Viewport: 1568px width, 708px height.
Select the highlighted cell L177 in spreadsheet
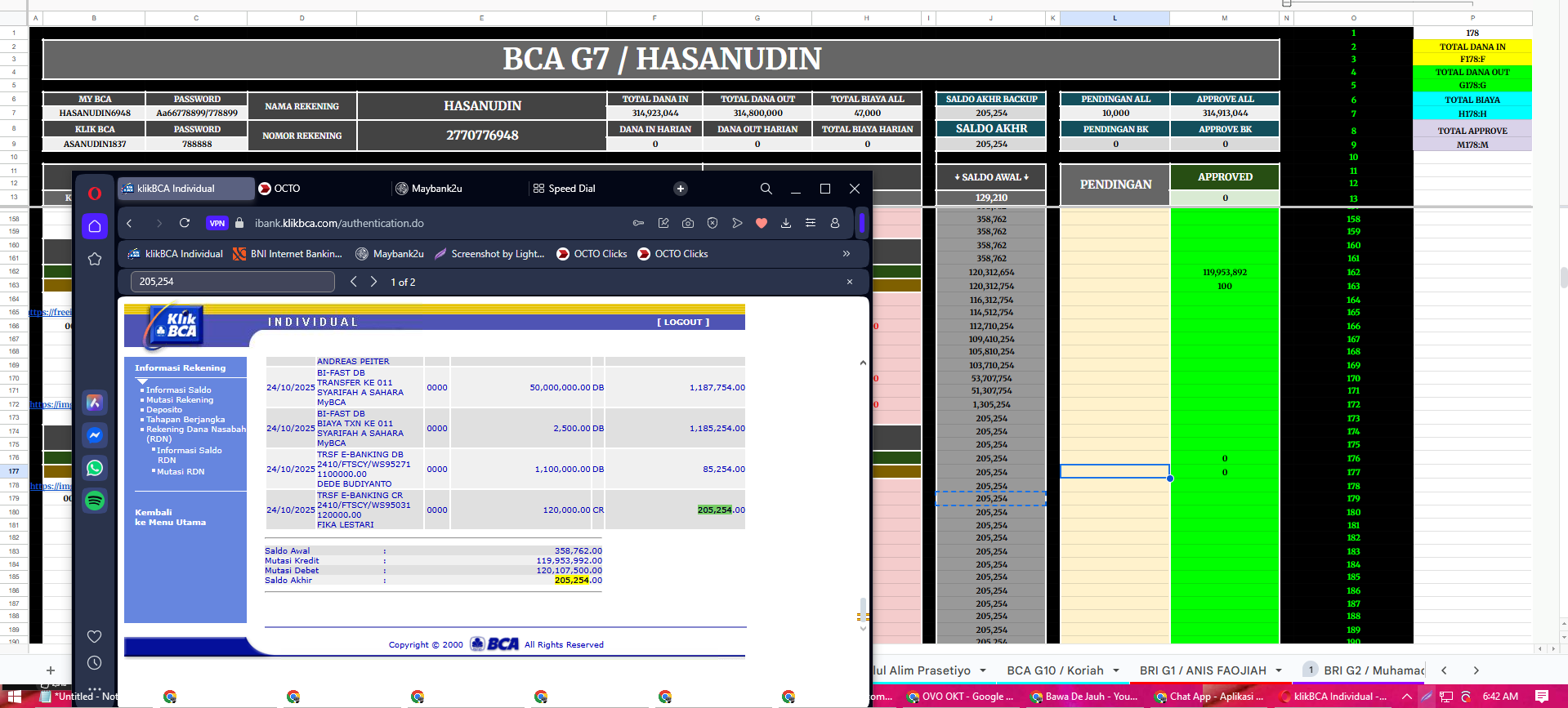tap(1115, 471)
